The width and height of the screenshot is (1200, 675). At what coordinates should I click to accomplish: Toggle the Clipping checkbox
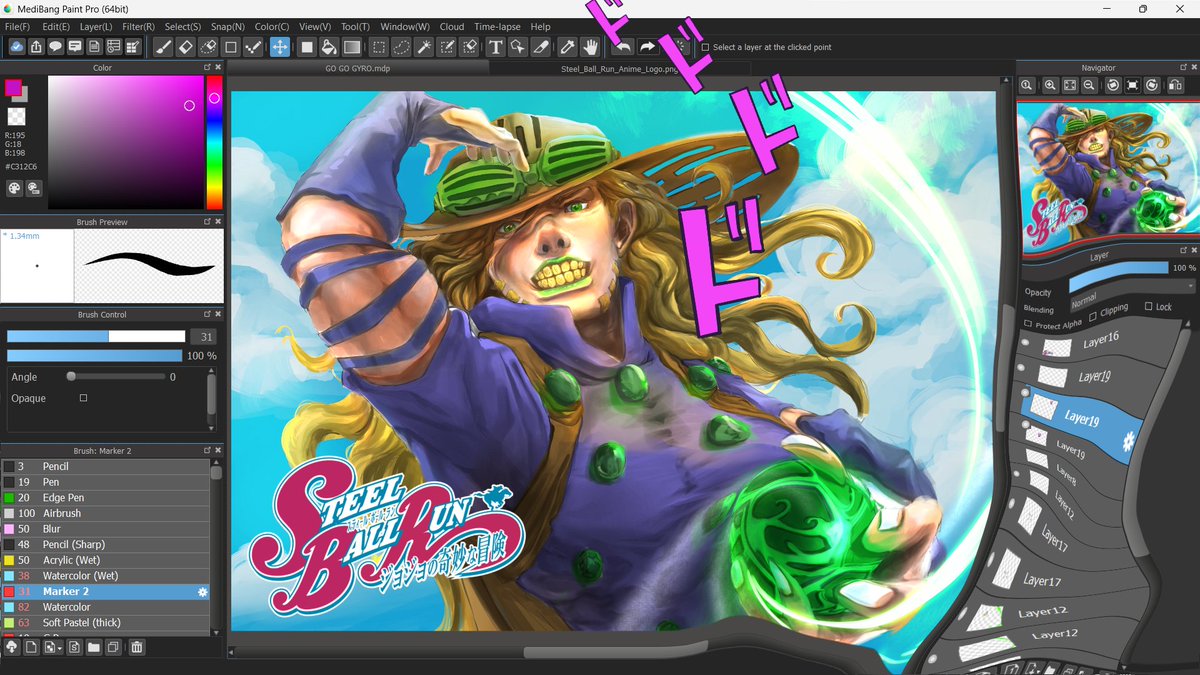pos(1092,315)
